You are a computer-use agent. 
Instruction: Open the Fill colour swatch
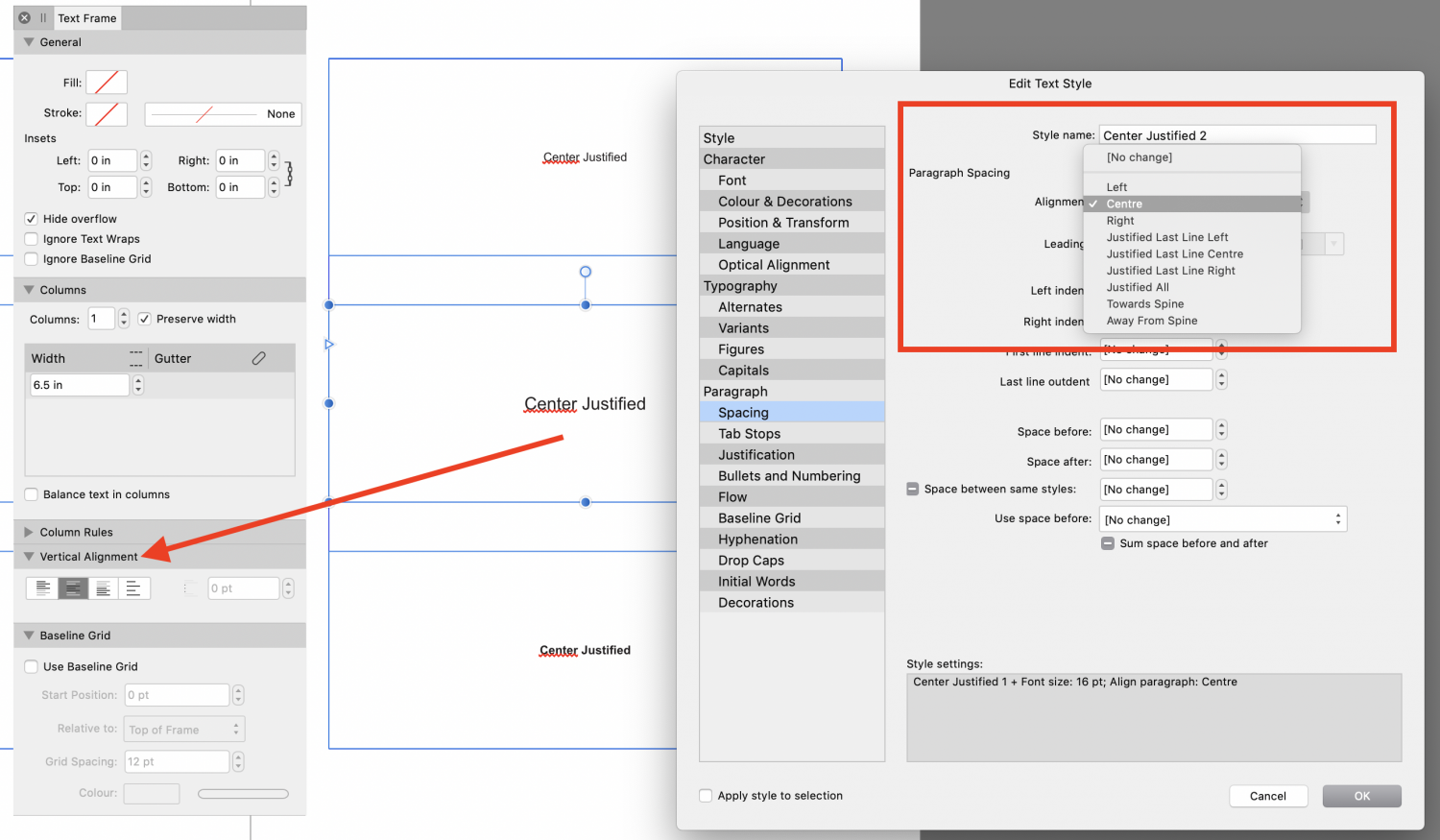point(107,82)
